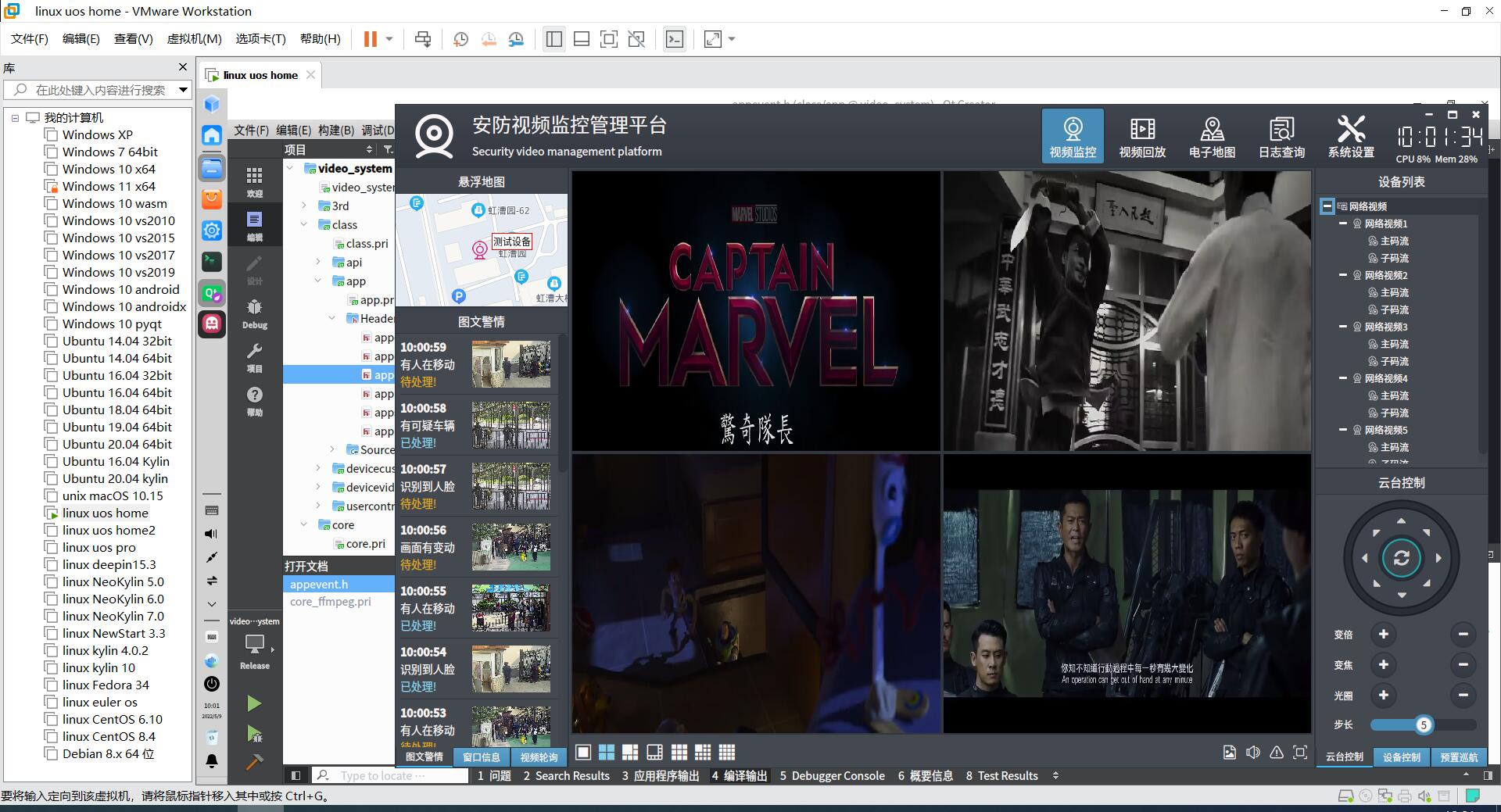The width and height of the screenshot is (1501, 812).
Task: Click the PTZ center reset button
Action: 1401,558
